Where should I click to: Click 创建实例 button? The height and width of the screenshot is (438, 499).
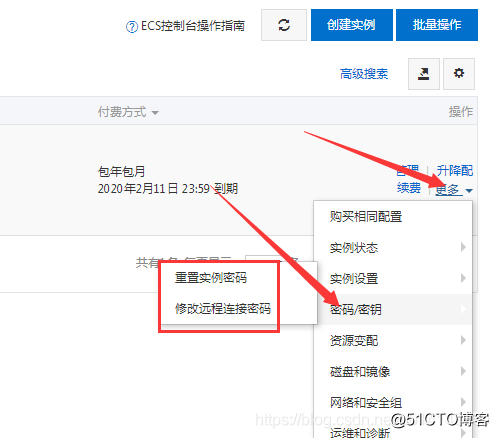[352, 25]
